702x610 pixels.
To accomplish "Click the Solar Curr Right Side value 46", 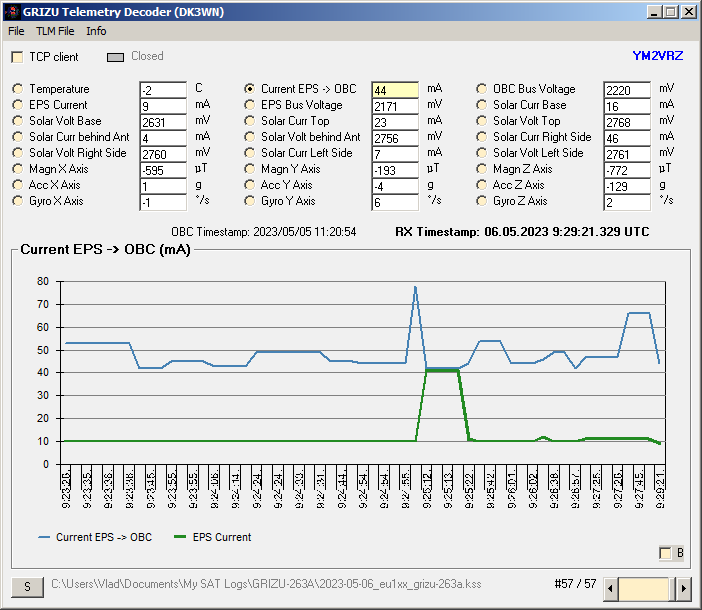I will tap(627, 138).
